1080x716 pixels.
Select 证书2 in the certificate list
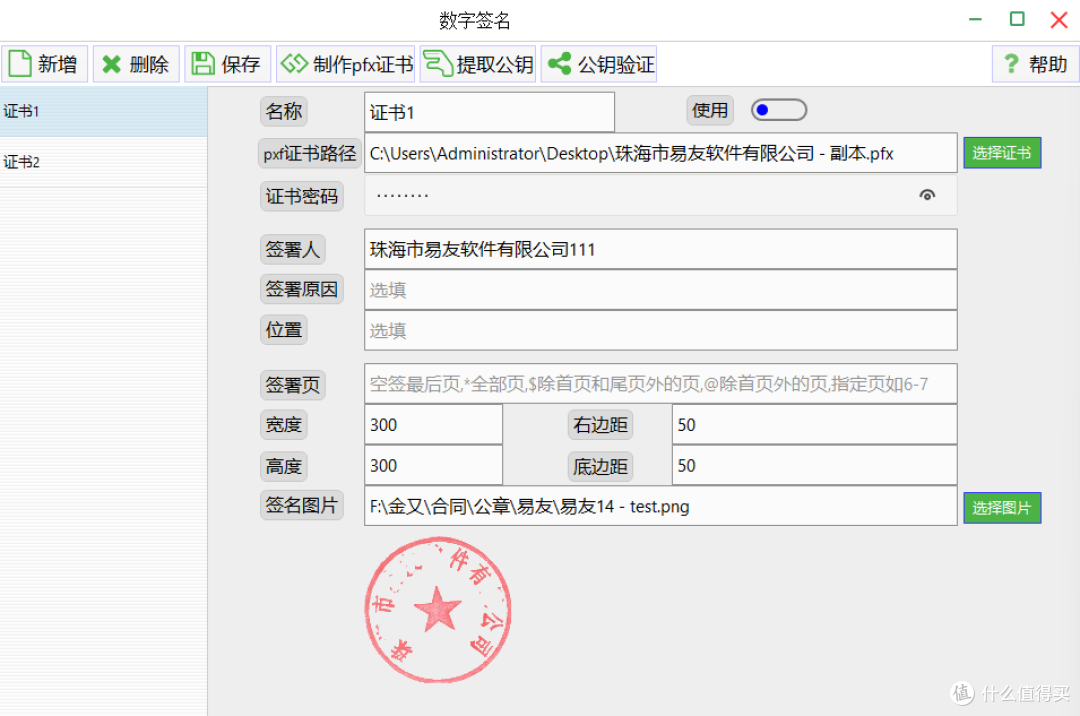tap(103, 162)
